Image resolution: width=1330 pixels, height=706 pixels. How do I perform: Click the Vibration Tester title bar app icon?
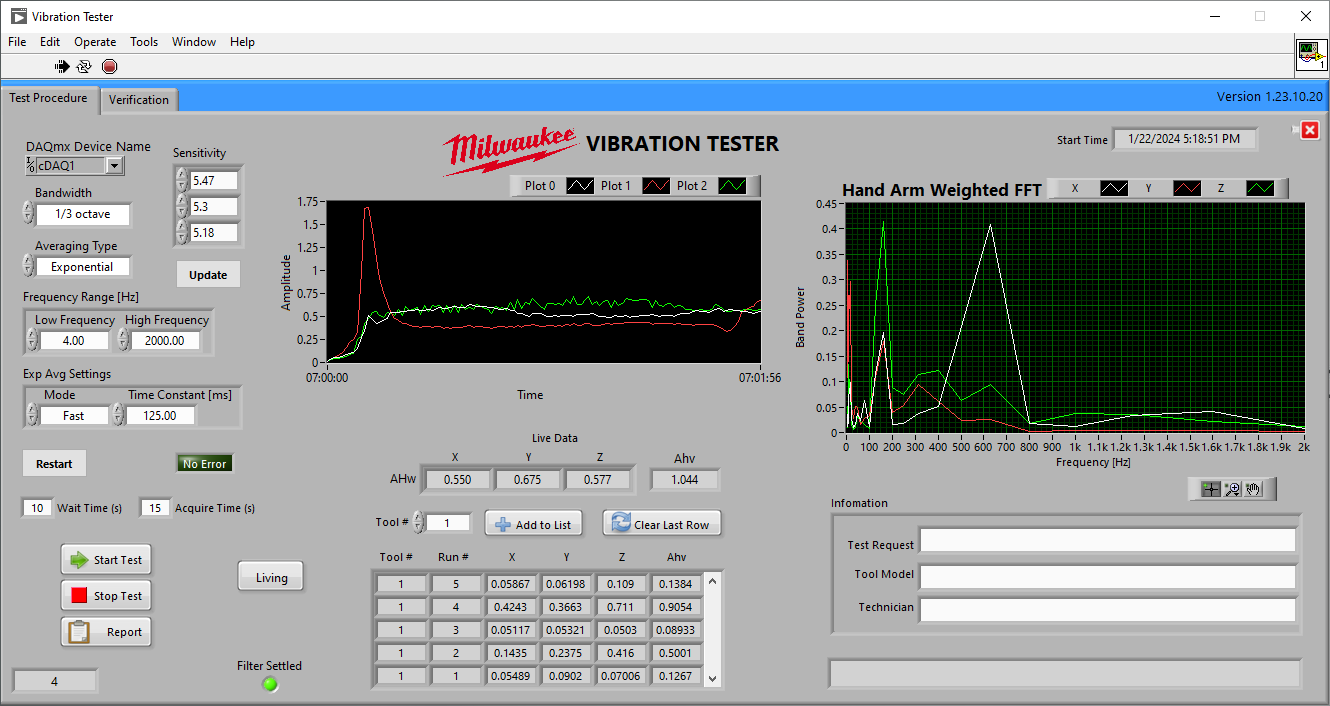click(x=18, y=16)
